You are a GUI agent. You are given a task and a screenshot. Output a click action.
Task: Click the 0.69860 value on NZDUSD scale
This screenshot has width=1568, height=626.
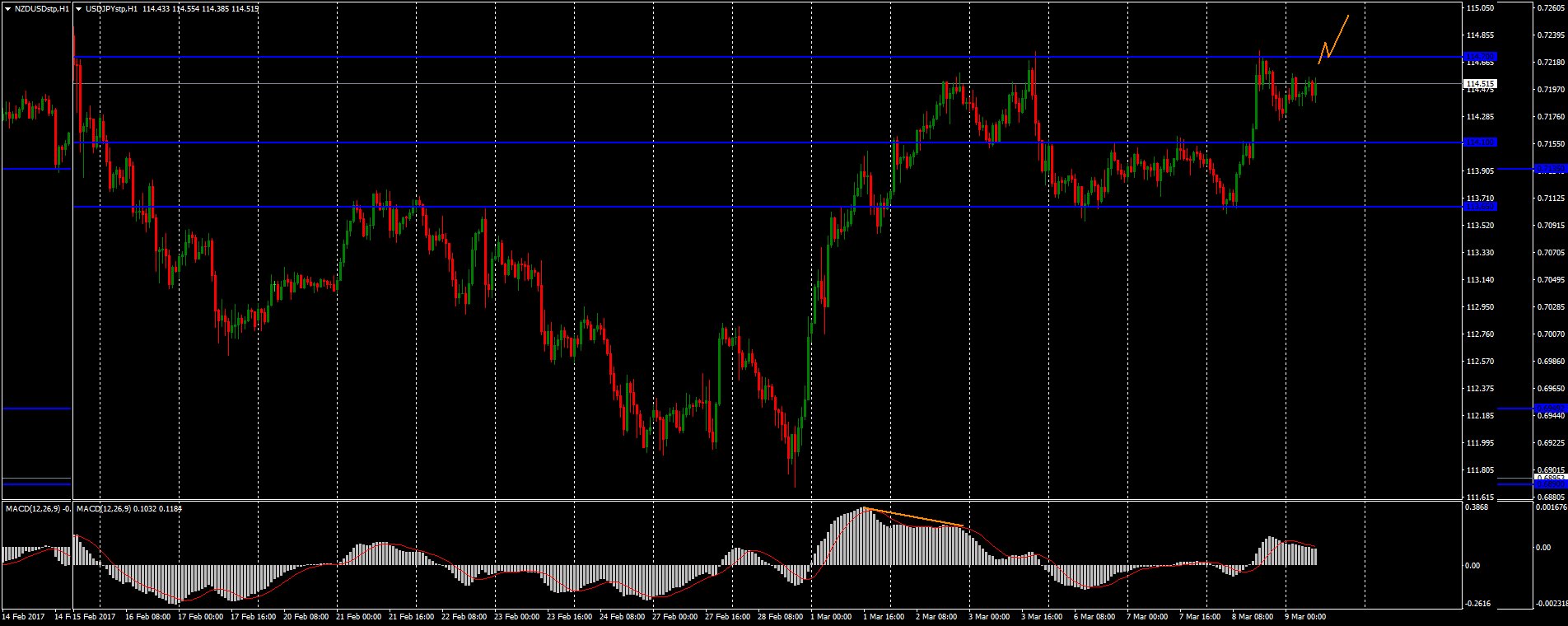[x=1552, y=362]
